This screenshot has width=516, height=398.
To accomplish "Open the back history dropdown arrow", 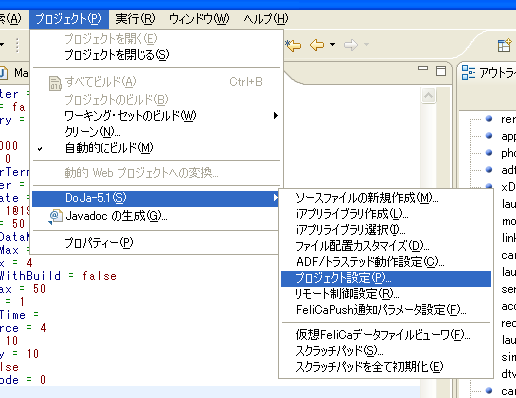I will (332, 44).
